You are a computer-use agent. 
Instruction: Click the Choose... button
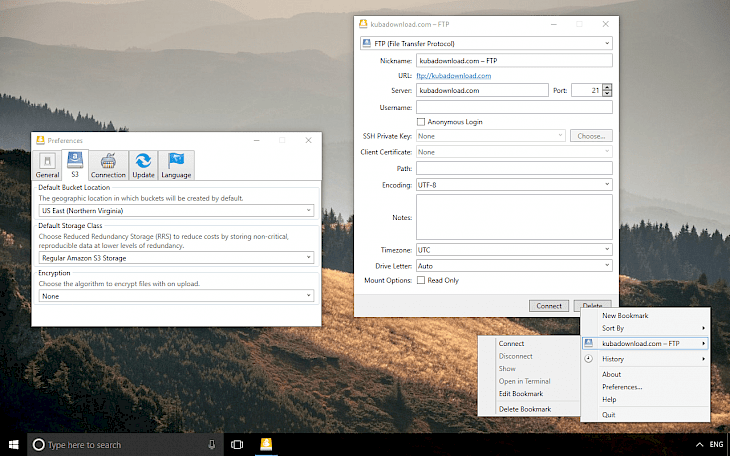pos(591,136)
